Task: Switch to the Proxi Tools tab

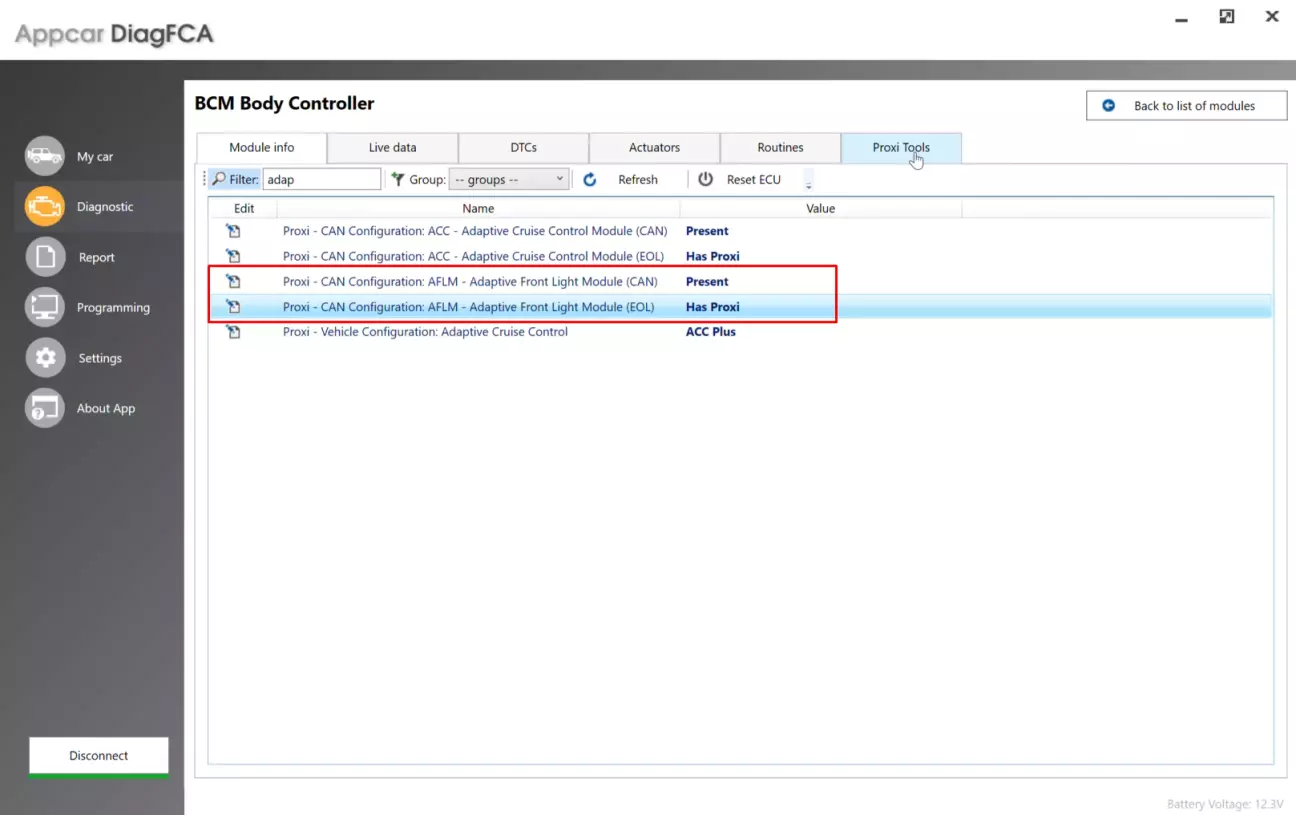Action: pos(900,148)
